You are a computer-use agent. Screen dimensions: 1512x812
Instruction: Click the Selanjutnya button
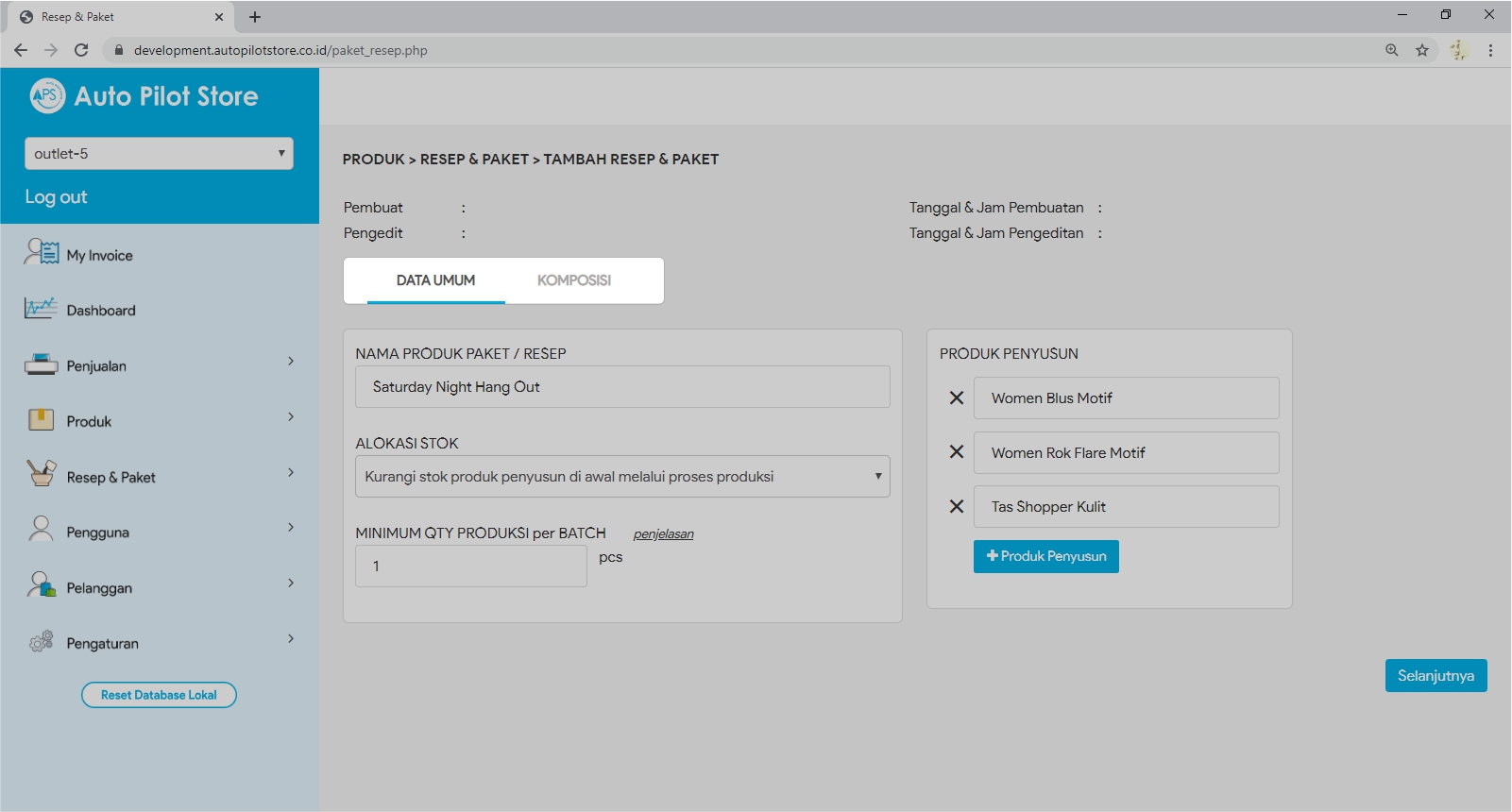click(1435, 676)
